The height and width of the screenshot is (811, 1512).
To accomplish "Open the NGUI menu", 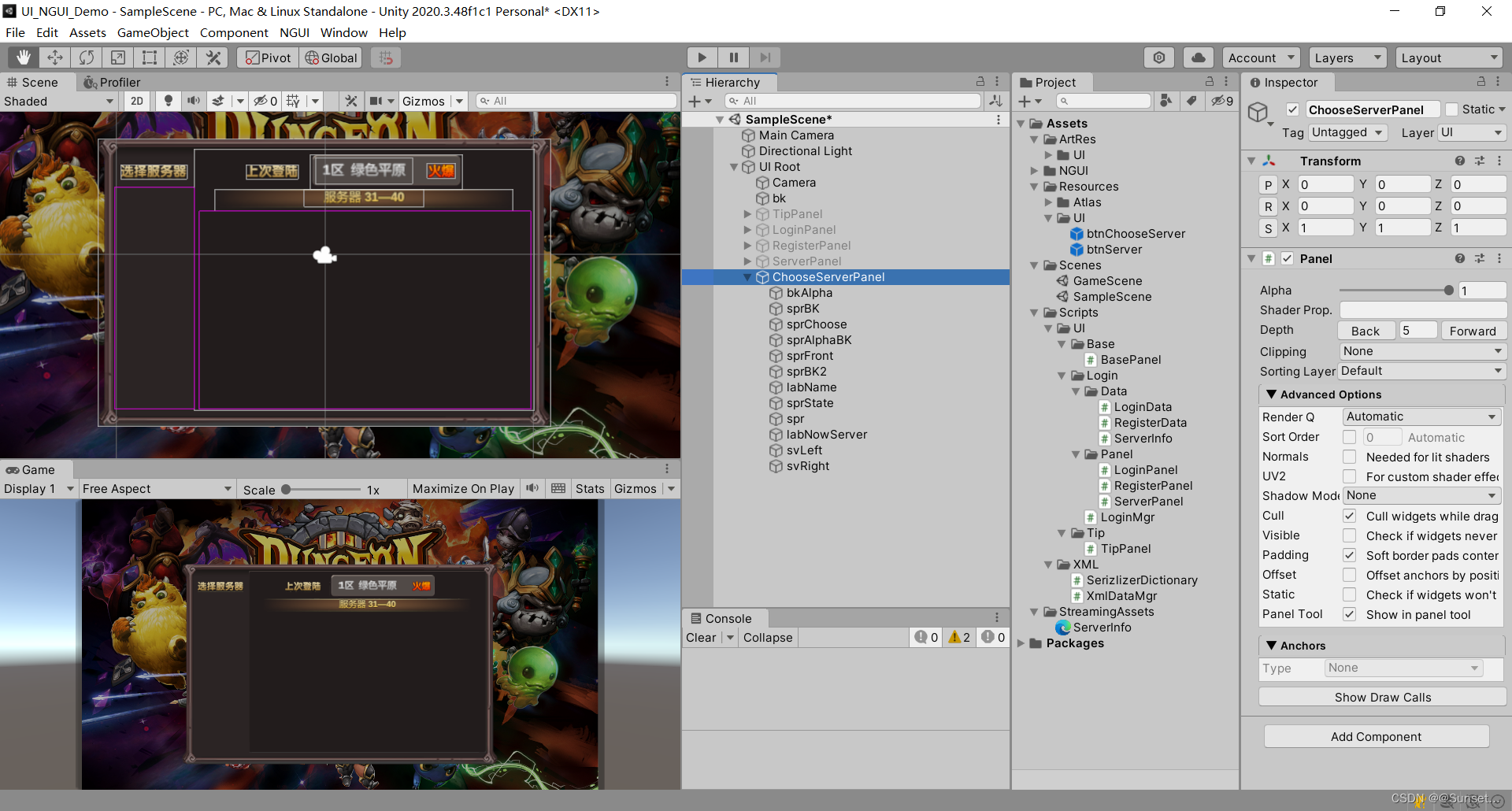I will [294, 32].
